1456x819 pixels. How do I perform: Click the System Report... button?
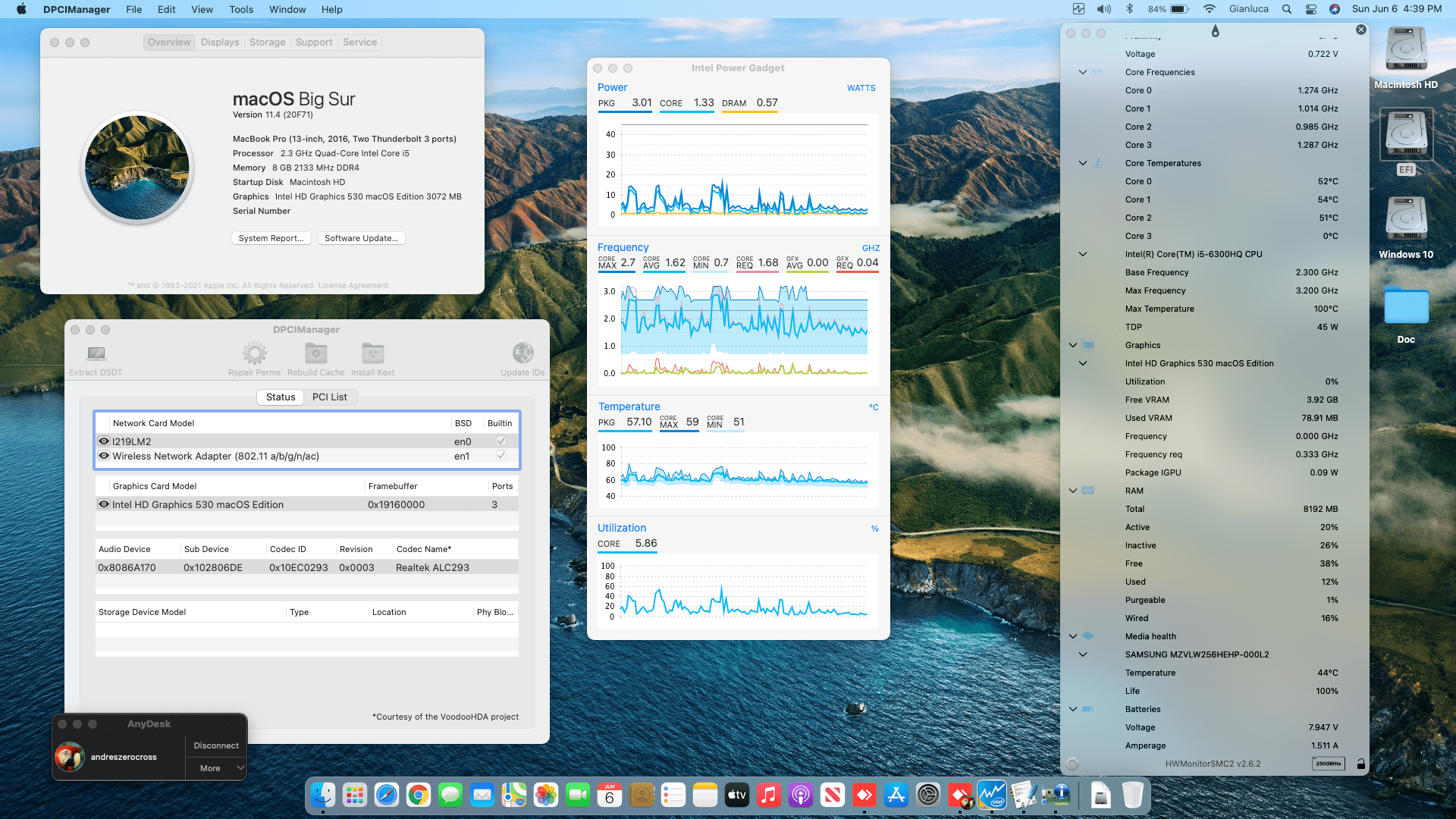click(271, 238)
